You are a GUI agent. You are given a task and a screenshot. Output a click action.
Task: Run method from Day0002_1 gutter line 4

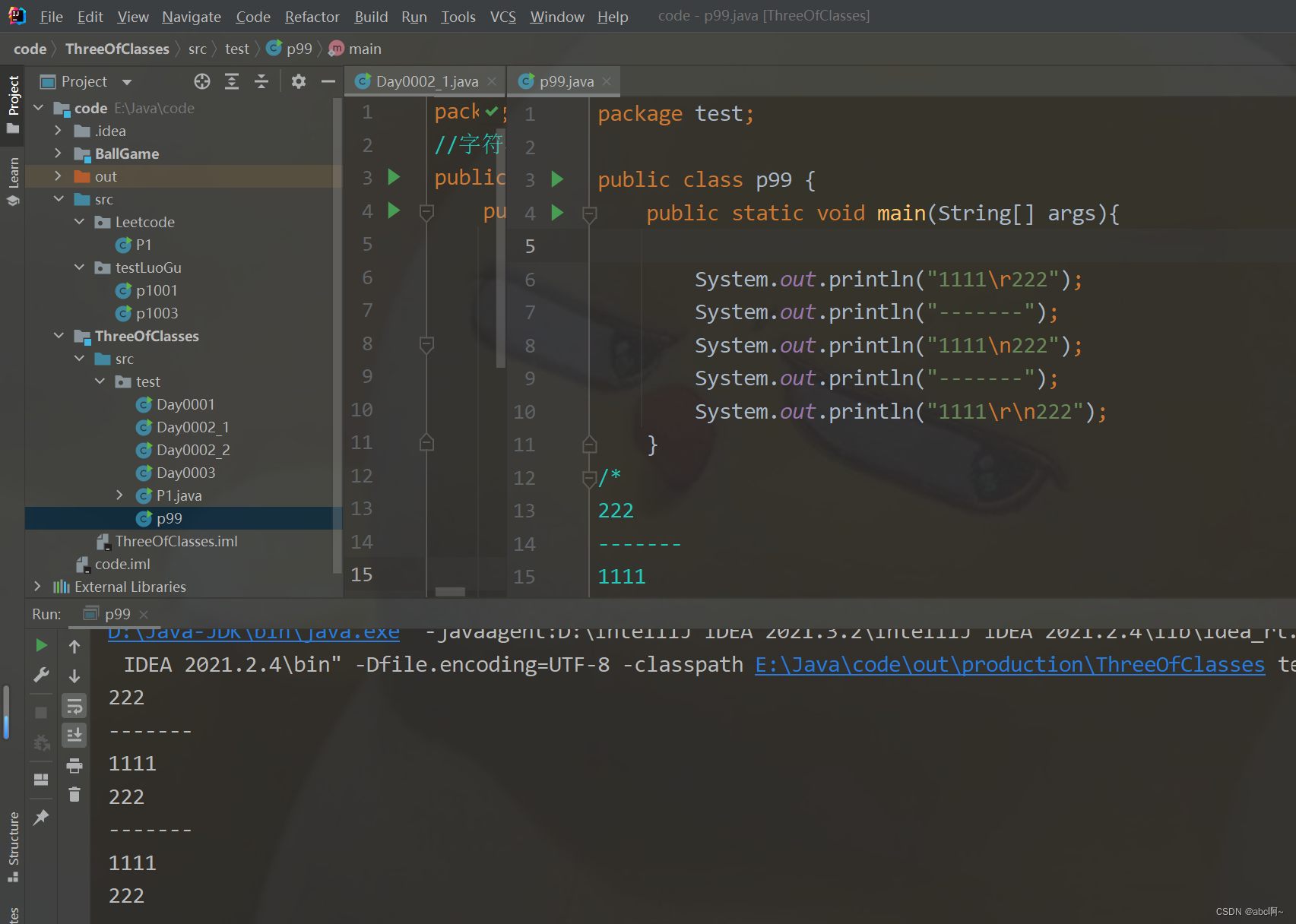394,210
